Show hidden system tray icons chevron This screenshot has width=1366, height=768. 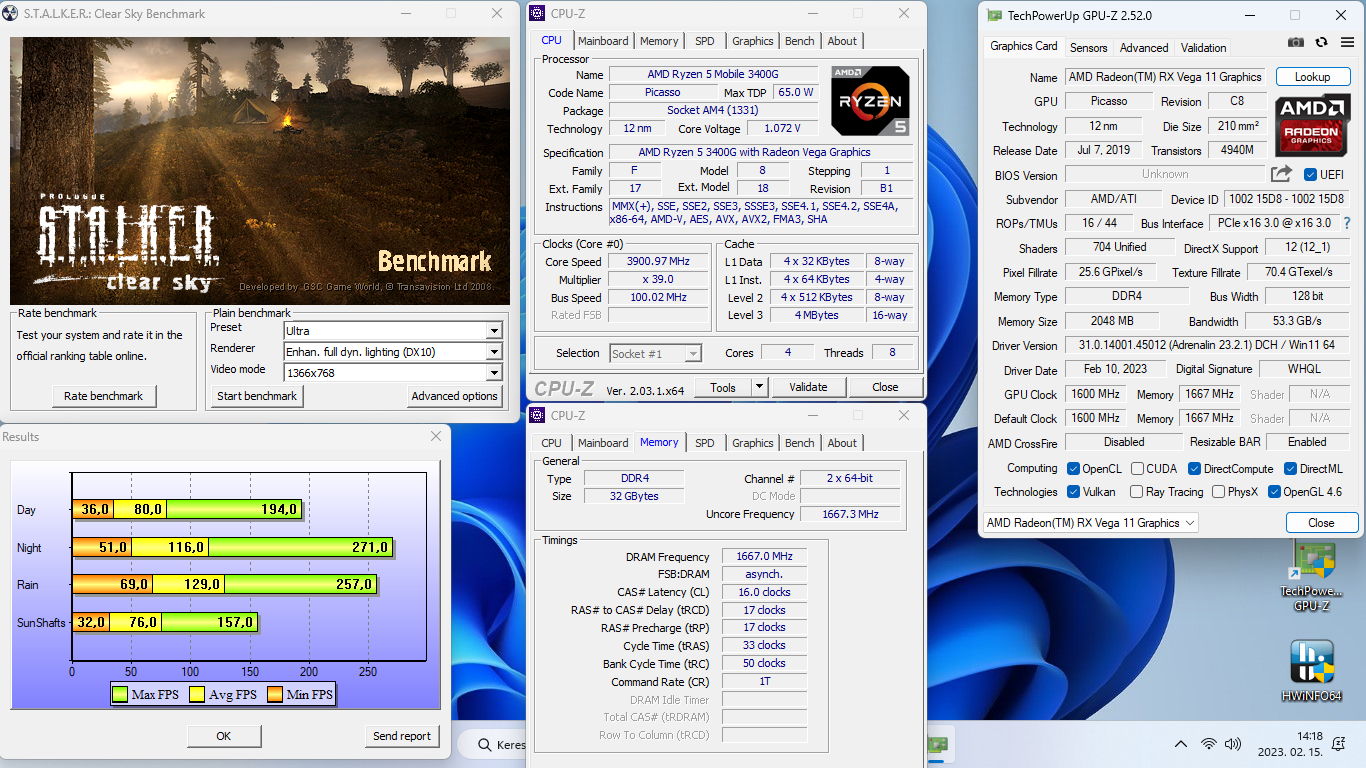pyautogui.click(x=1181, y=744)
